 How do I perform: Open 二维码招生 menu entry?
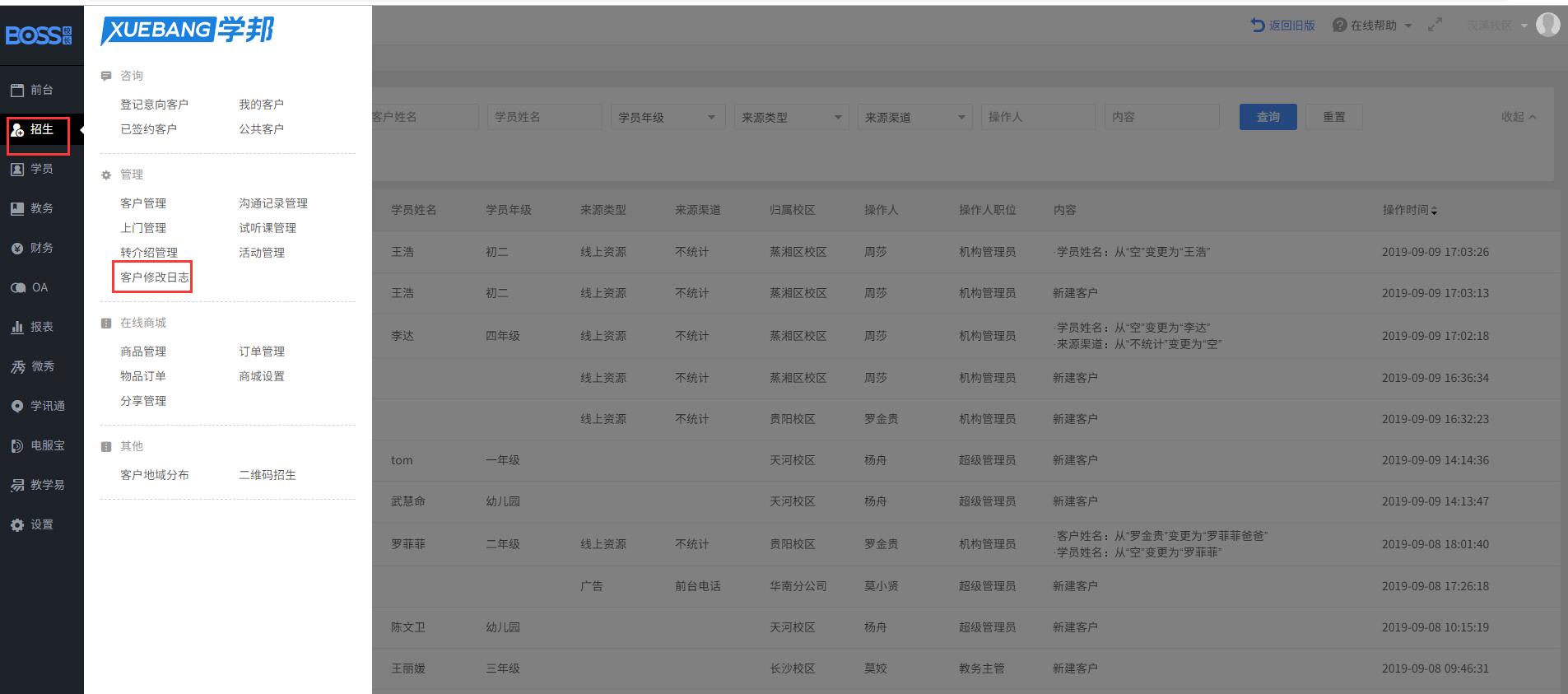(268, 475)
